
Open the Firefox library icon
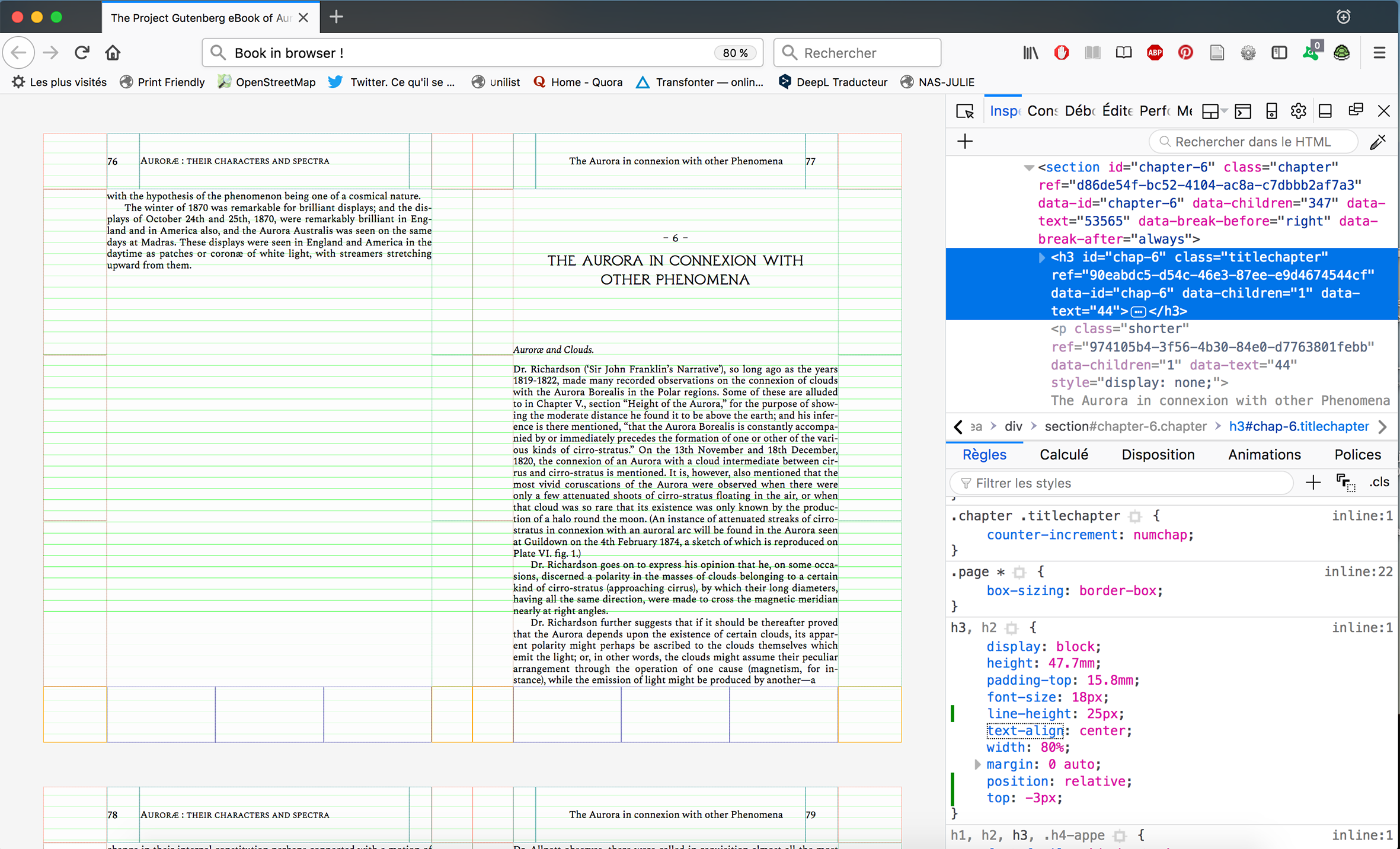(x=1030, y=53)
